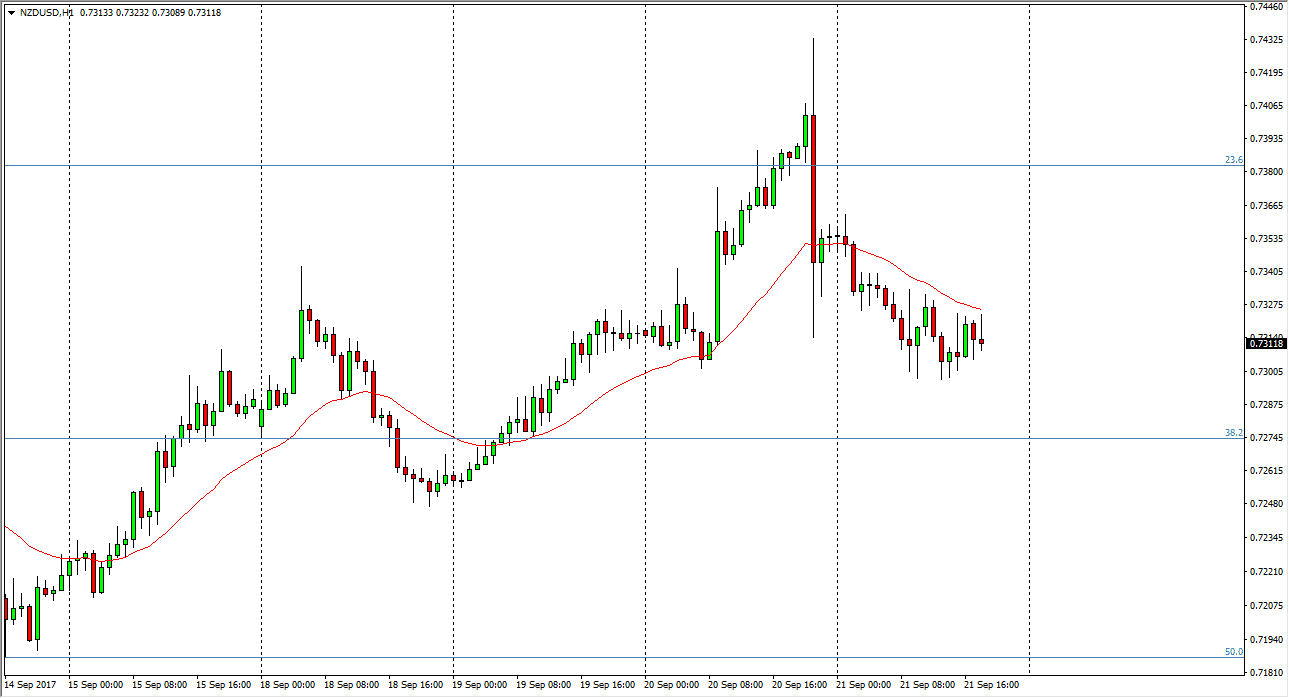Click the triangle arrow beside NZDUSD,H1
1289x698 pixels.
[x=10, y=13]
